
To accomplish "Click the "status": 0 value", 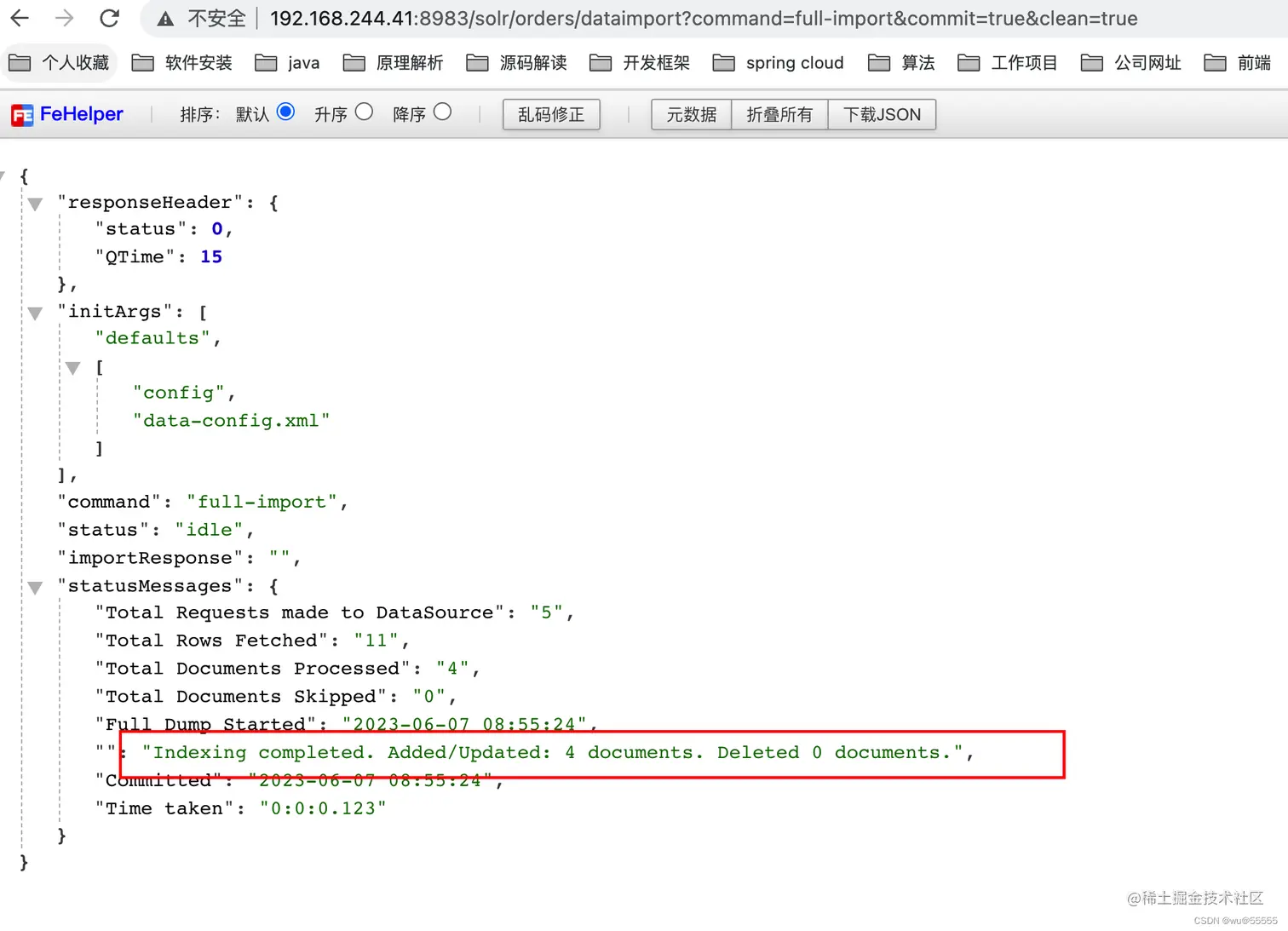I will tap(217, 229).
